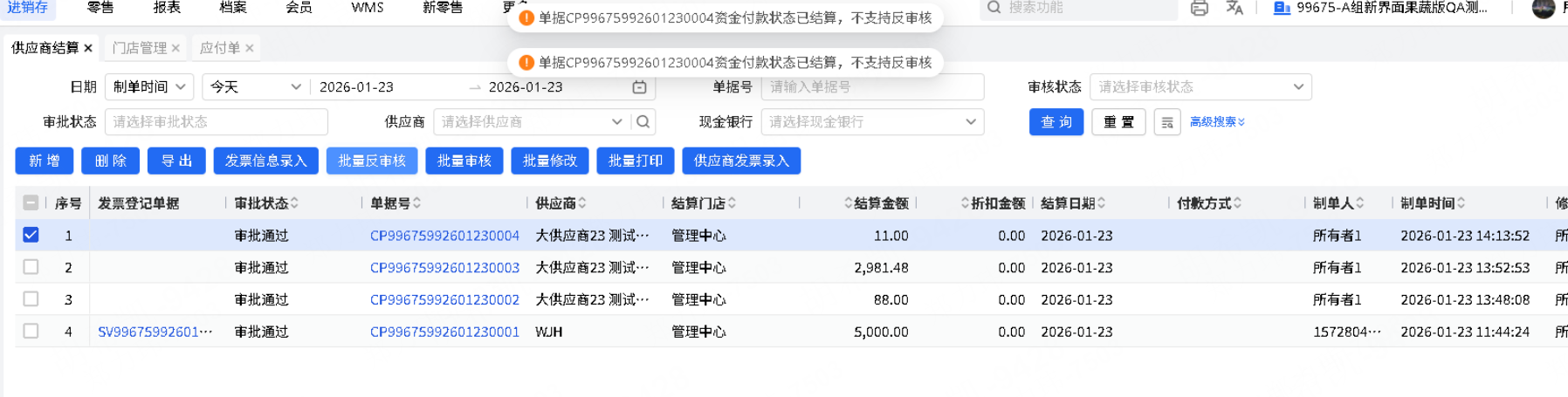Click the filter-settings icon beside 重置

(x=1167, y=122)
